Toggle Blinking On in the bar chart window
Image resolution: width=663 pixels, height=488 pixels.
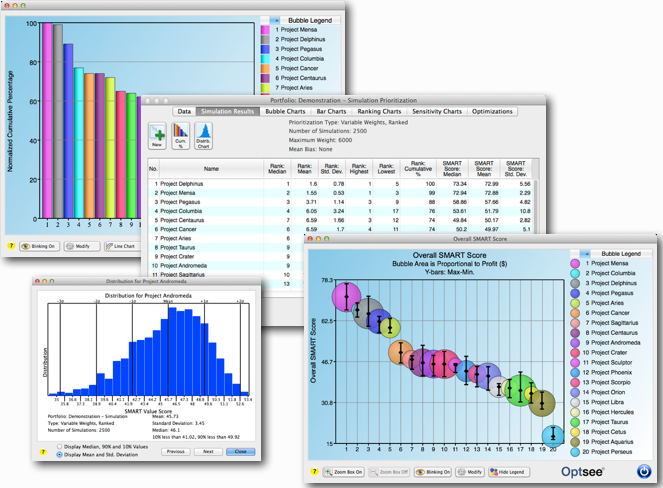coord(39,245)
